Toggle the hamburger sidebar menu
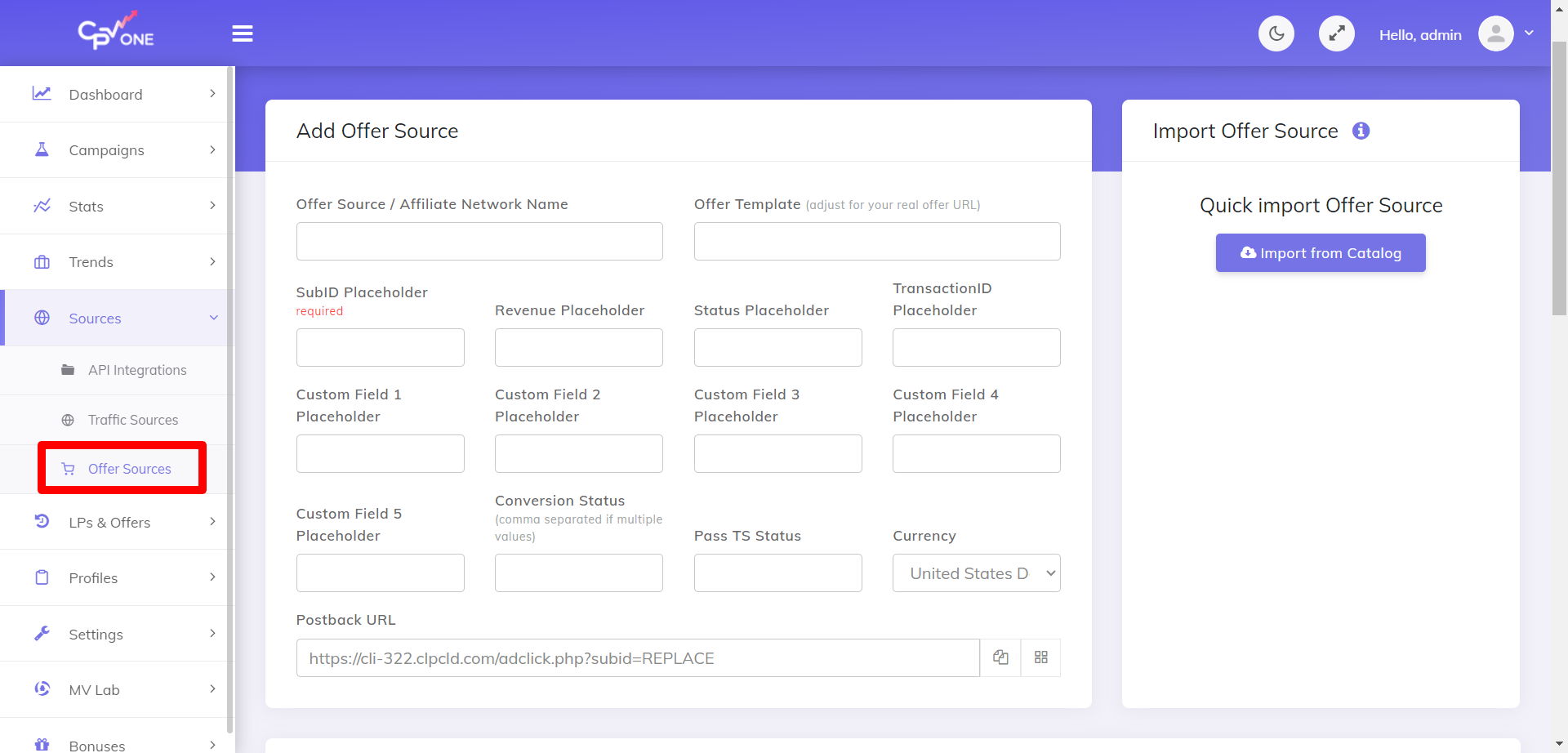Viewport: 1568px width, 753px height. tap(243, 34)
